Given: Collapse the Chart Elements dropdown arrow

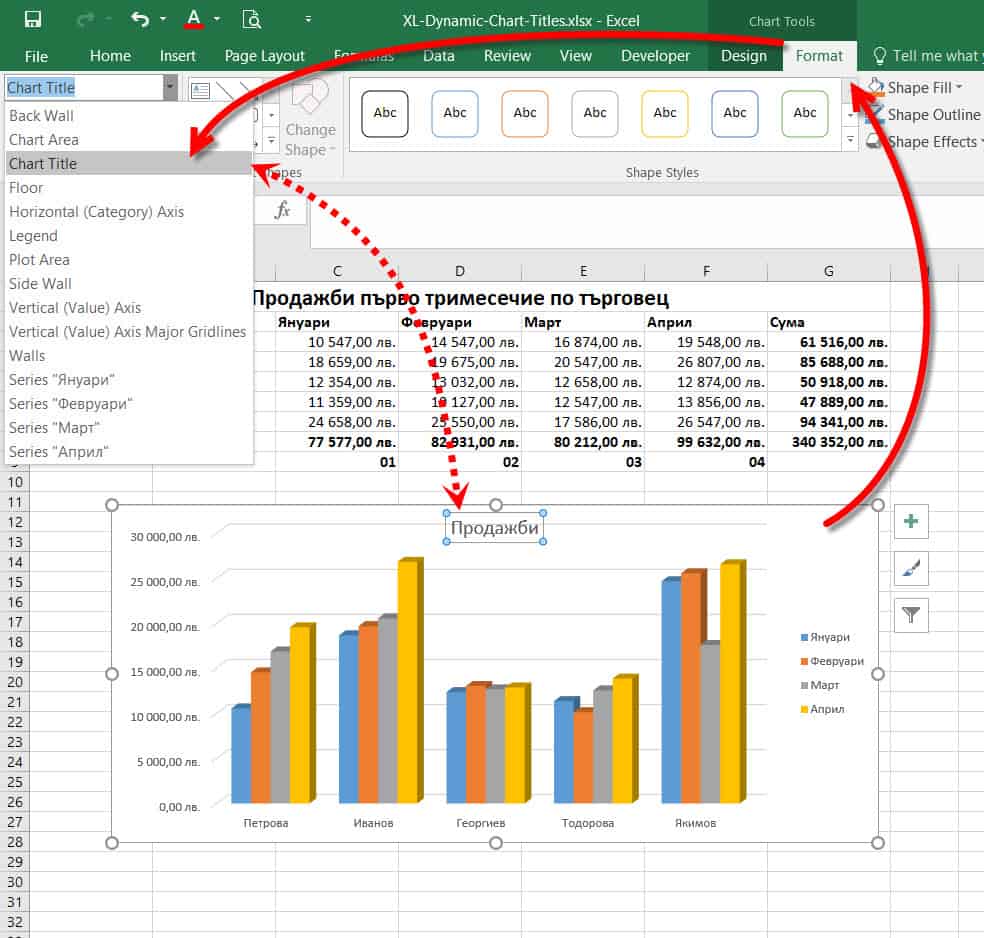Looking at the screenshot, I should click(170, 87).
